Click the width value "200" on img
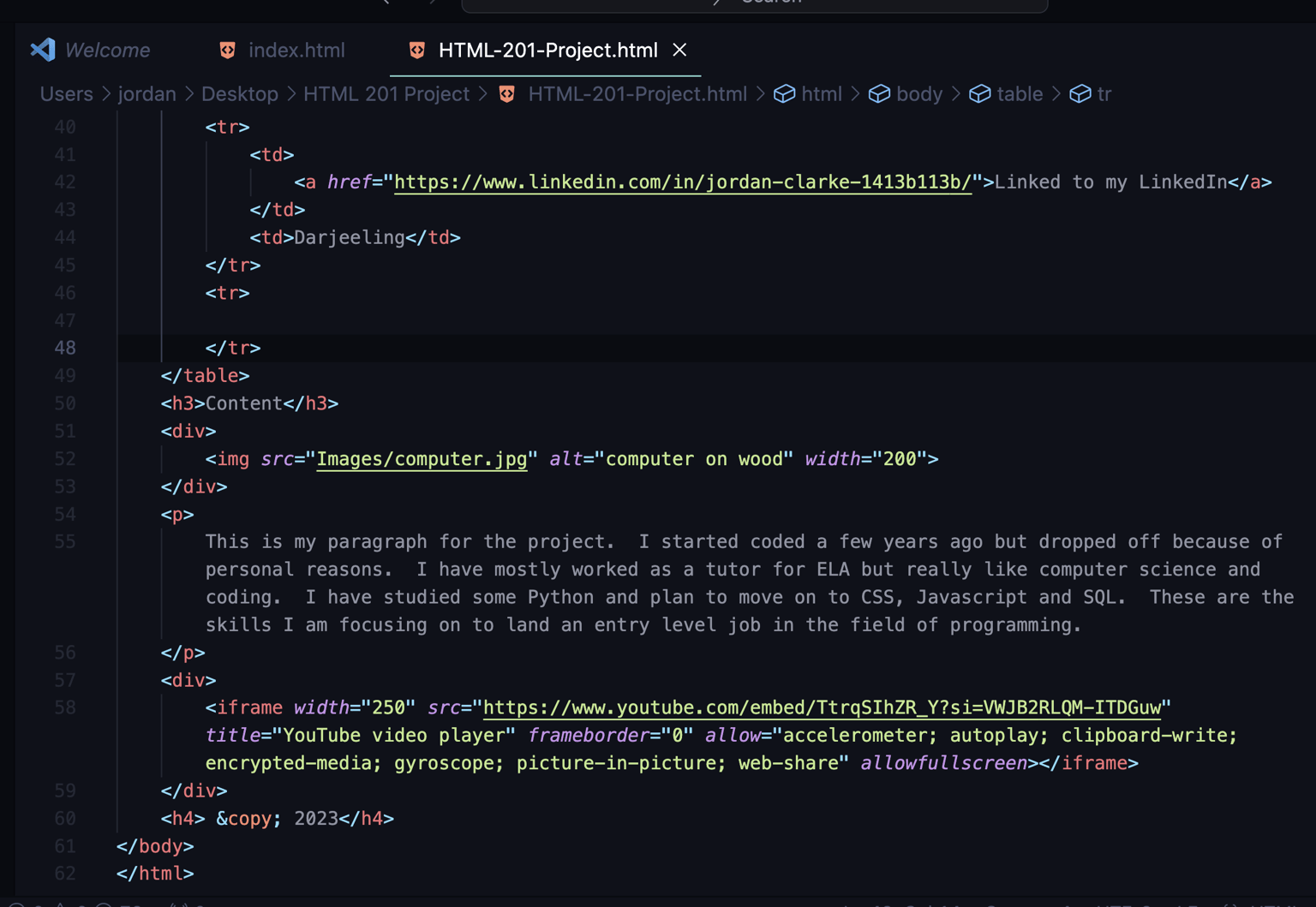The height and width of the screenshot is (907, 1316). click(x=900, y=459)
